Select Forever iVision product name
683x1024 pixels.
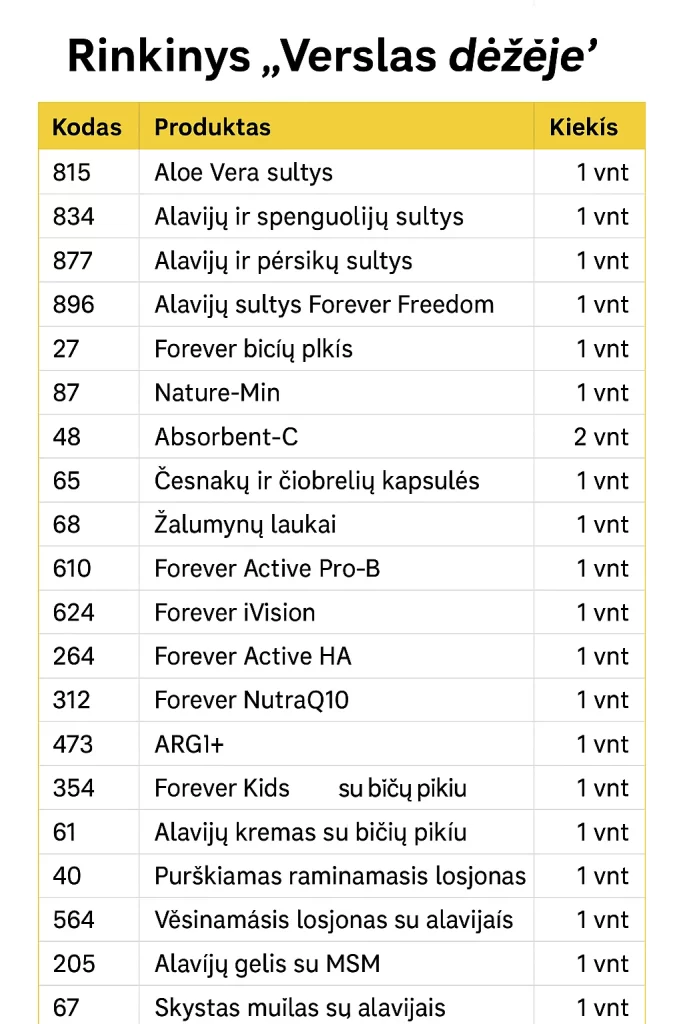click(234, 613)
